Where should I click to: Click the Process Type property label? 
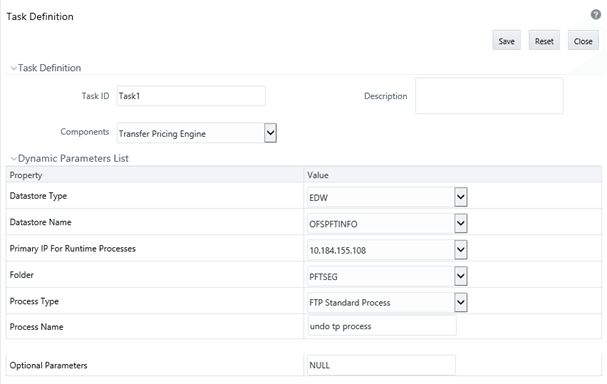tap(34, 301)
